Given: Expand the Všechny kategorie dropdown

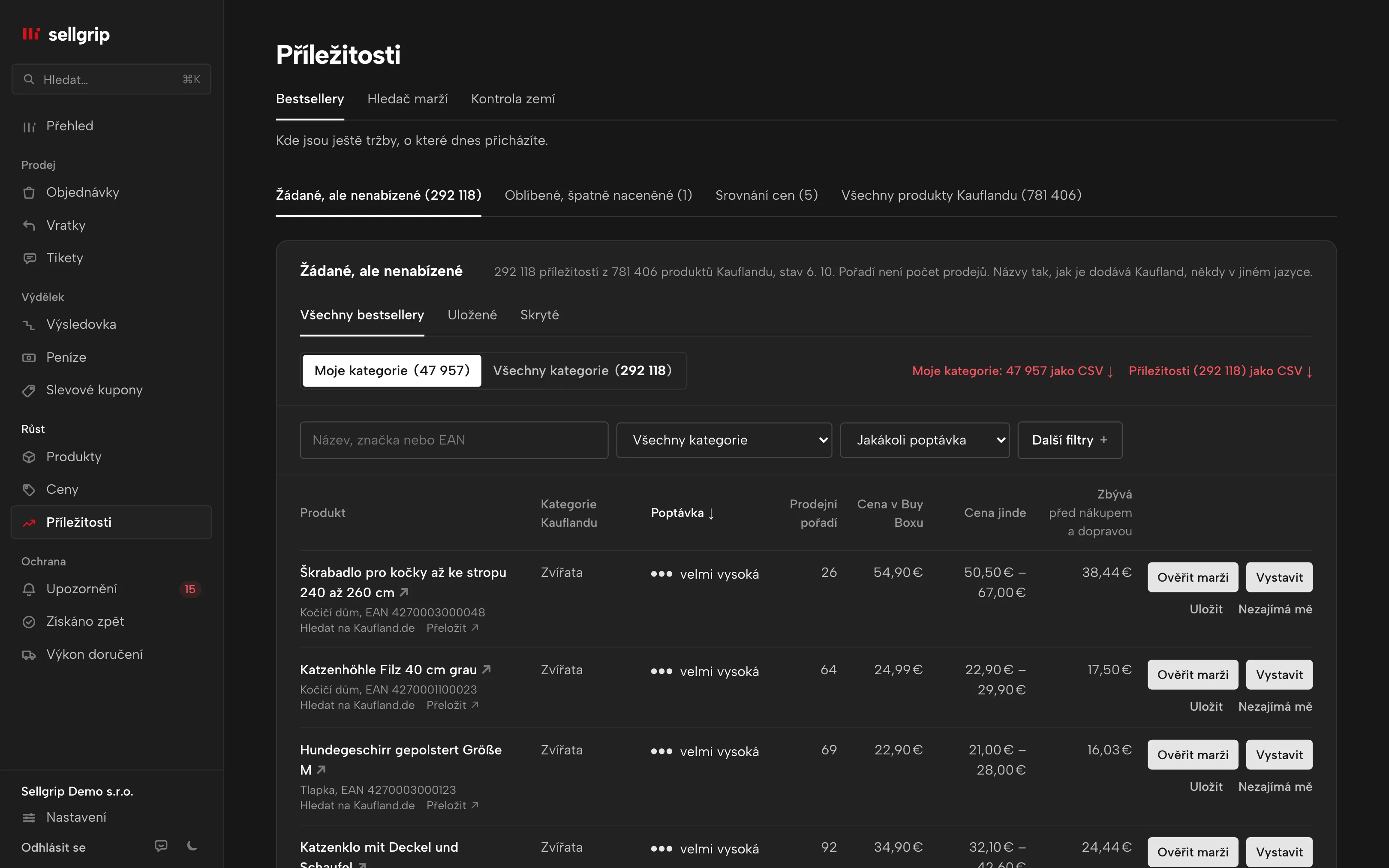Looking at the screenshot, I should click(724, 440).
